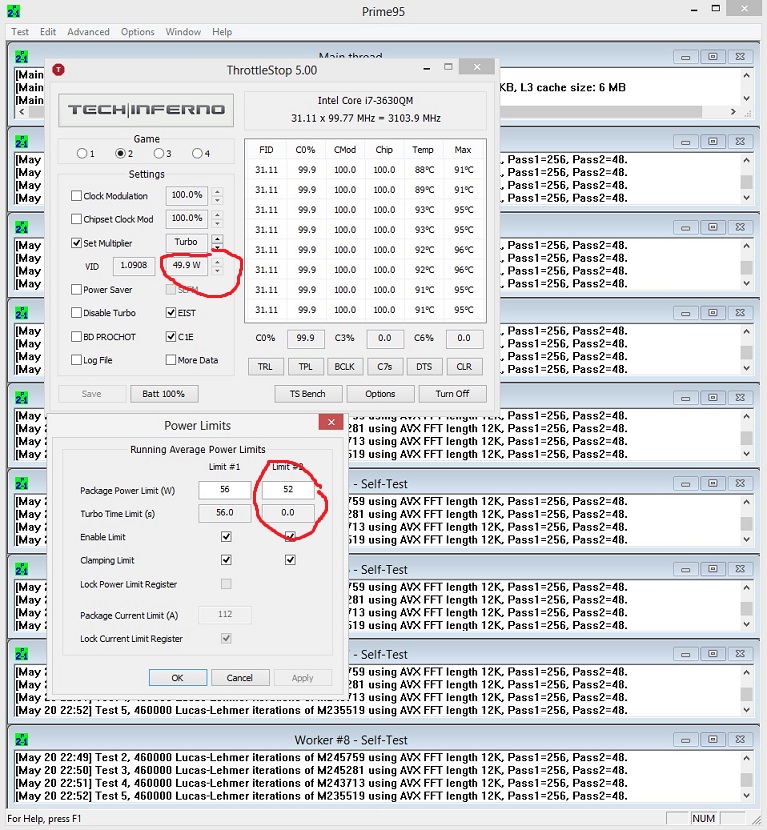Image resolution: width=767 pixels, height=830 pixels.
Task: Click the C7s button
Action: tap(385, 367)
